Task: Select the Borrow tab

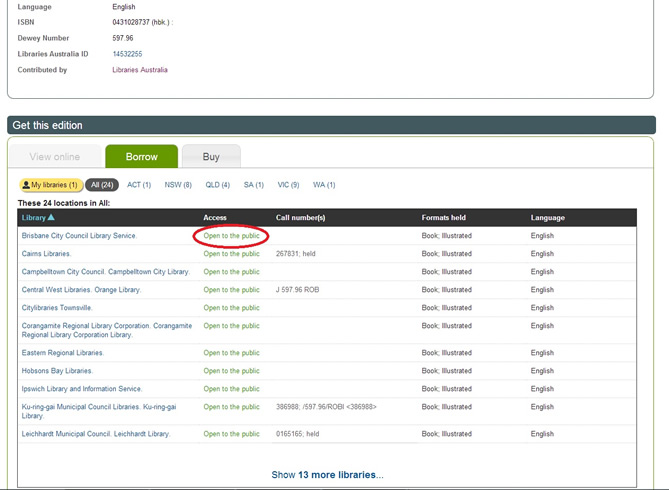Action: point(141,157)
